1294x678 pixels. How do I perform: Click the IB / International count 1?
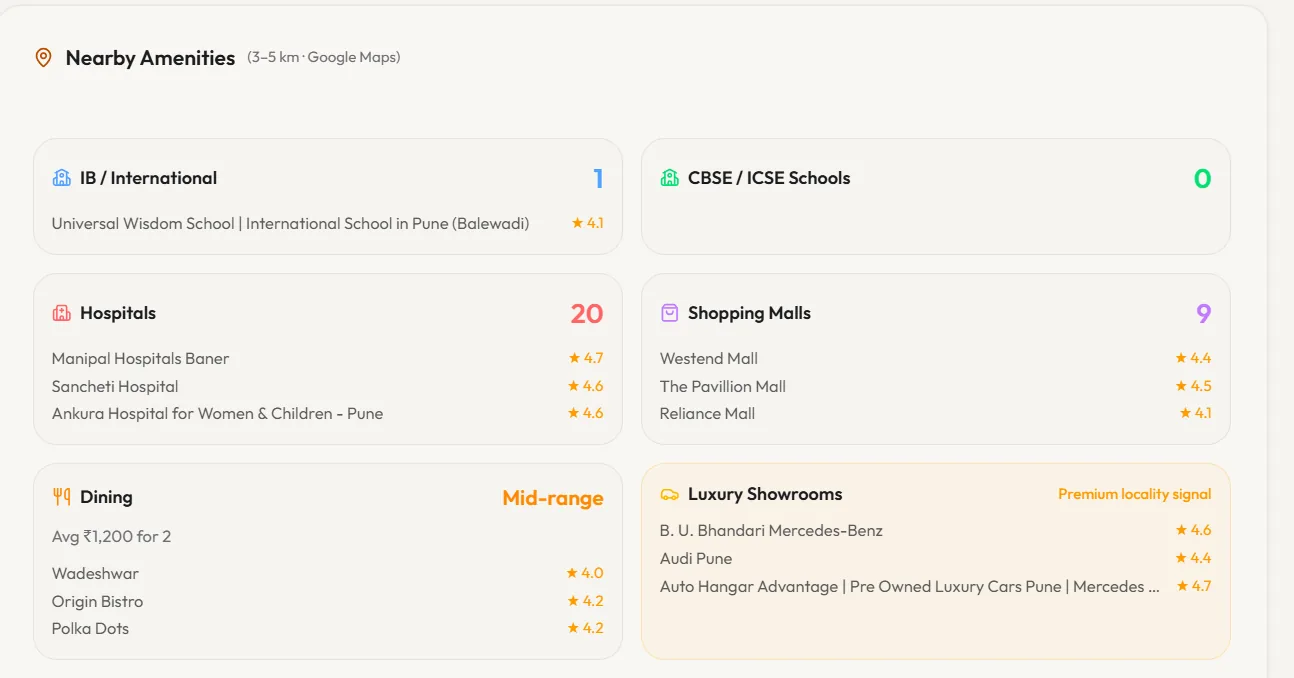pyautogui.click(x=598, y=179)
